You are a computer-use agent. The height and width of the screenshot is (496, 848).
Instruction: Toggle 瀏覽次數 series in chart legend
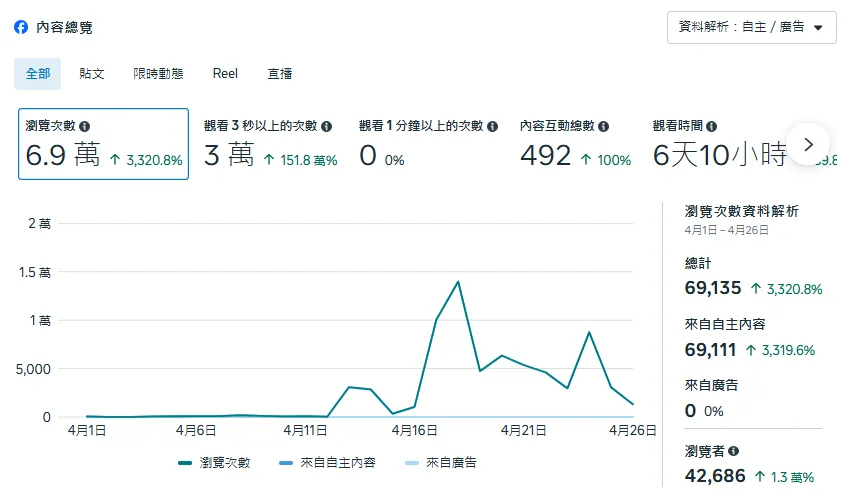pos(214,463)
